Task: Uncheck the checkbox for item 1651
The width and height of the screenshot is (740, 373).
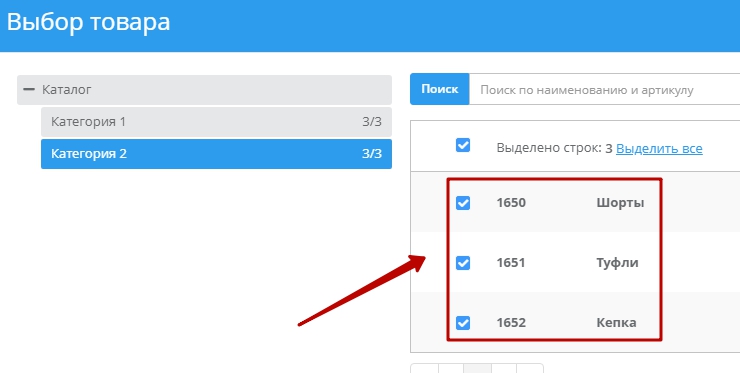Action: coord(463,263)
